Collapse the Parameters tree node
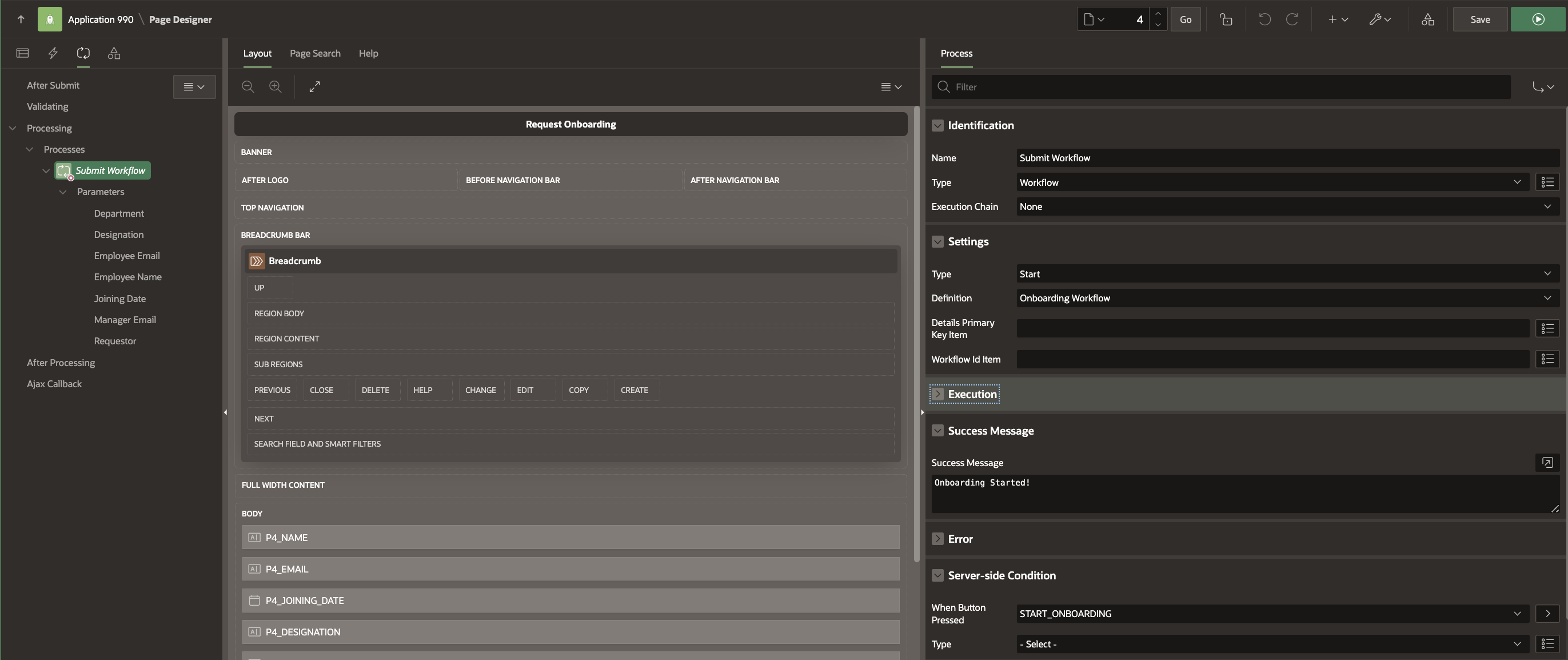The width and height of the screenshot is (1568, 660). click(63, 192)
